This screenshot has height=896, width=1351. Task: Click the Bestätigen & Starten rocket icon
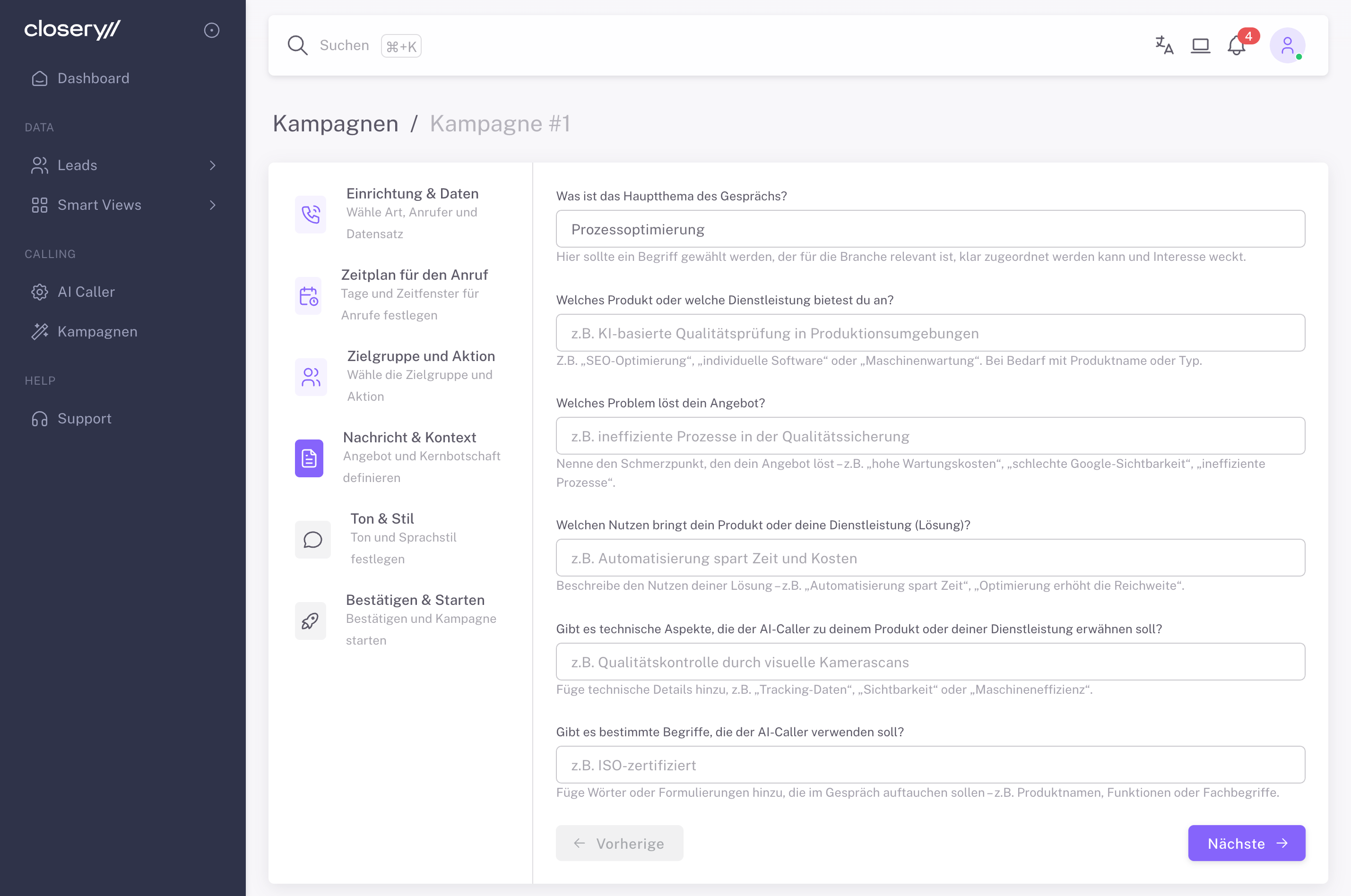tap(310, 620)
